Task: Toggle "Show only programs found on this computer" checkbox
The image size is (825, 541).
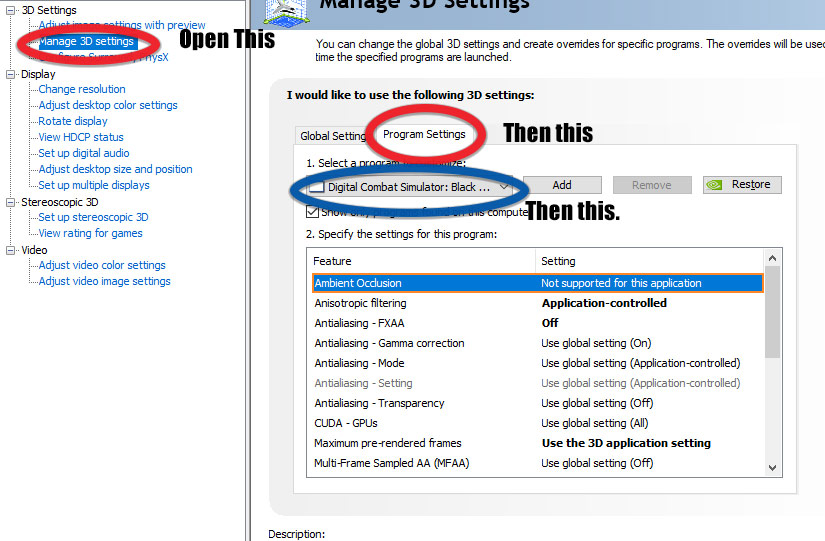Action: click(312, 212)
